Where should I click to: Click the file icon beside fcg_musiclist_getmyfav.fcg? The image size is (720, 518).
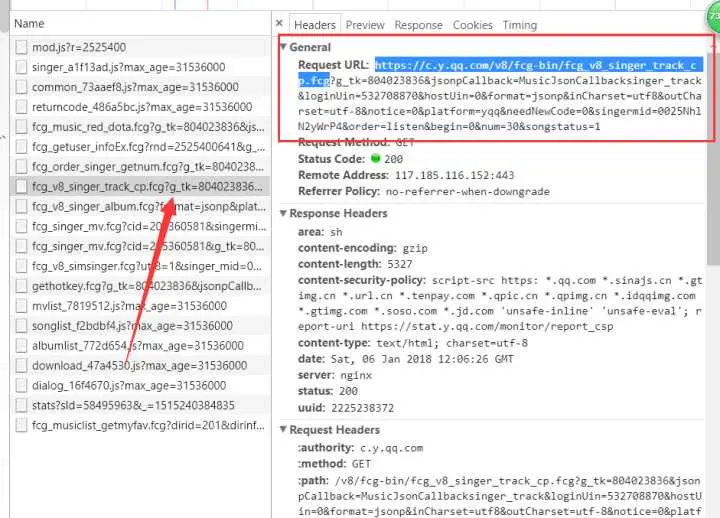(21, 425)
